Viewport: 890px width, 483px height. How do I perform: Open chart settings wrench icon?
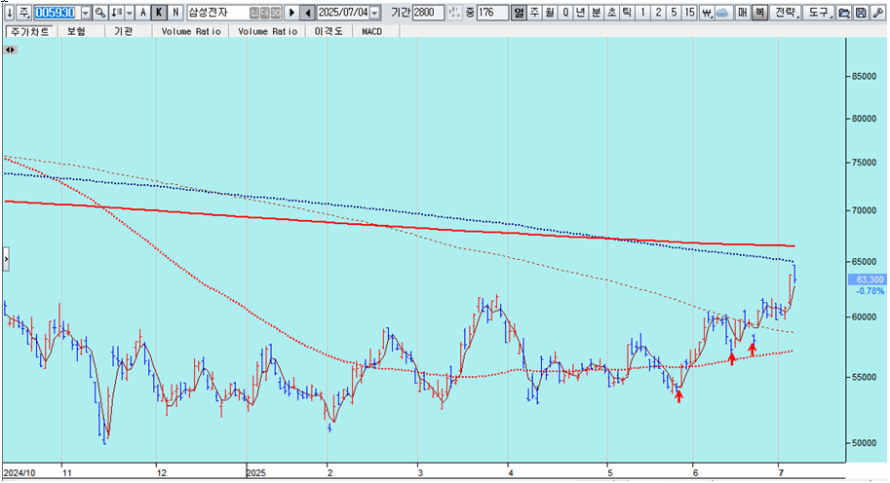pos(877,13)
